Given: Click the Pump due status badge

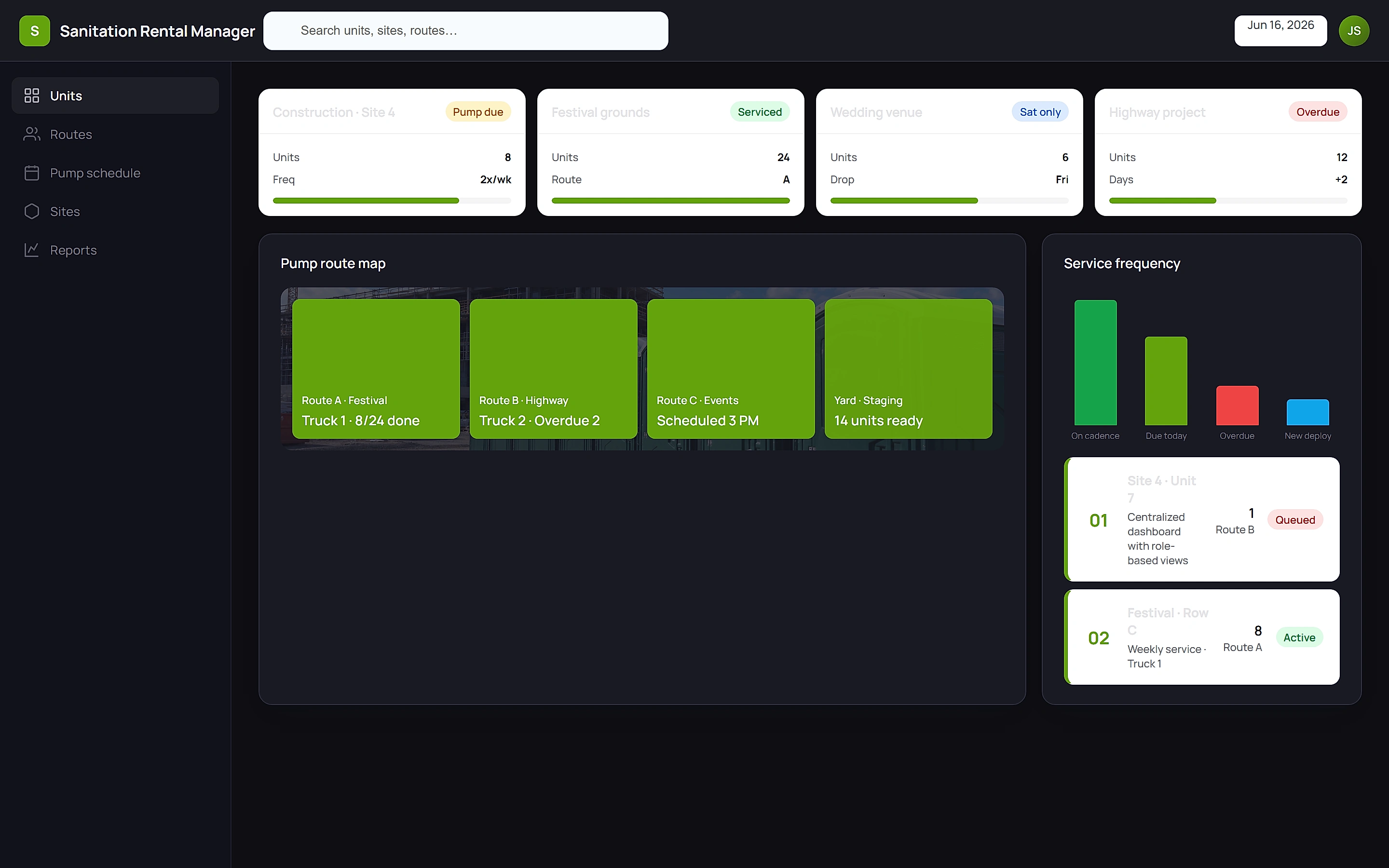Looking at the screenshot, I should pyautogui.click(x=477, y=112).
